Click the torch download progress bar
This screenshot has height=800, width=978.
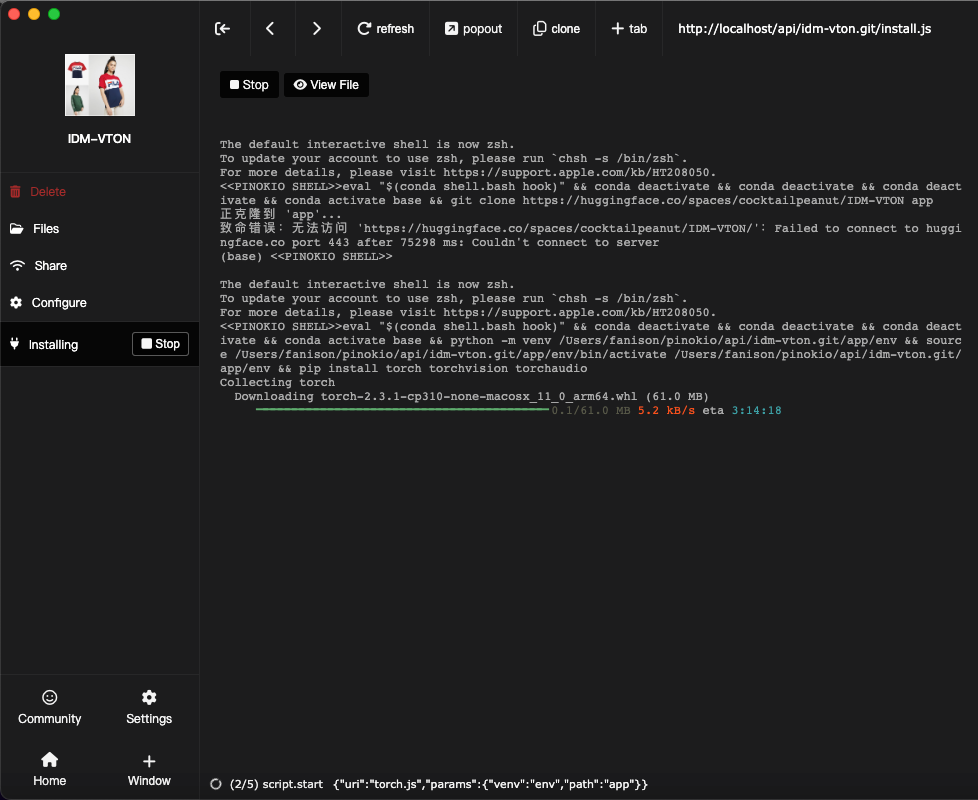coord(402,410)
